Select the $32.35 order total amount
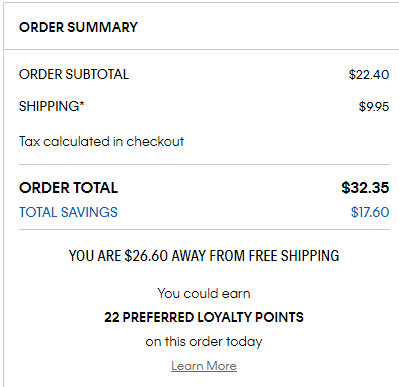This screenshot has height=387, width=399. coord(365,188)
